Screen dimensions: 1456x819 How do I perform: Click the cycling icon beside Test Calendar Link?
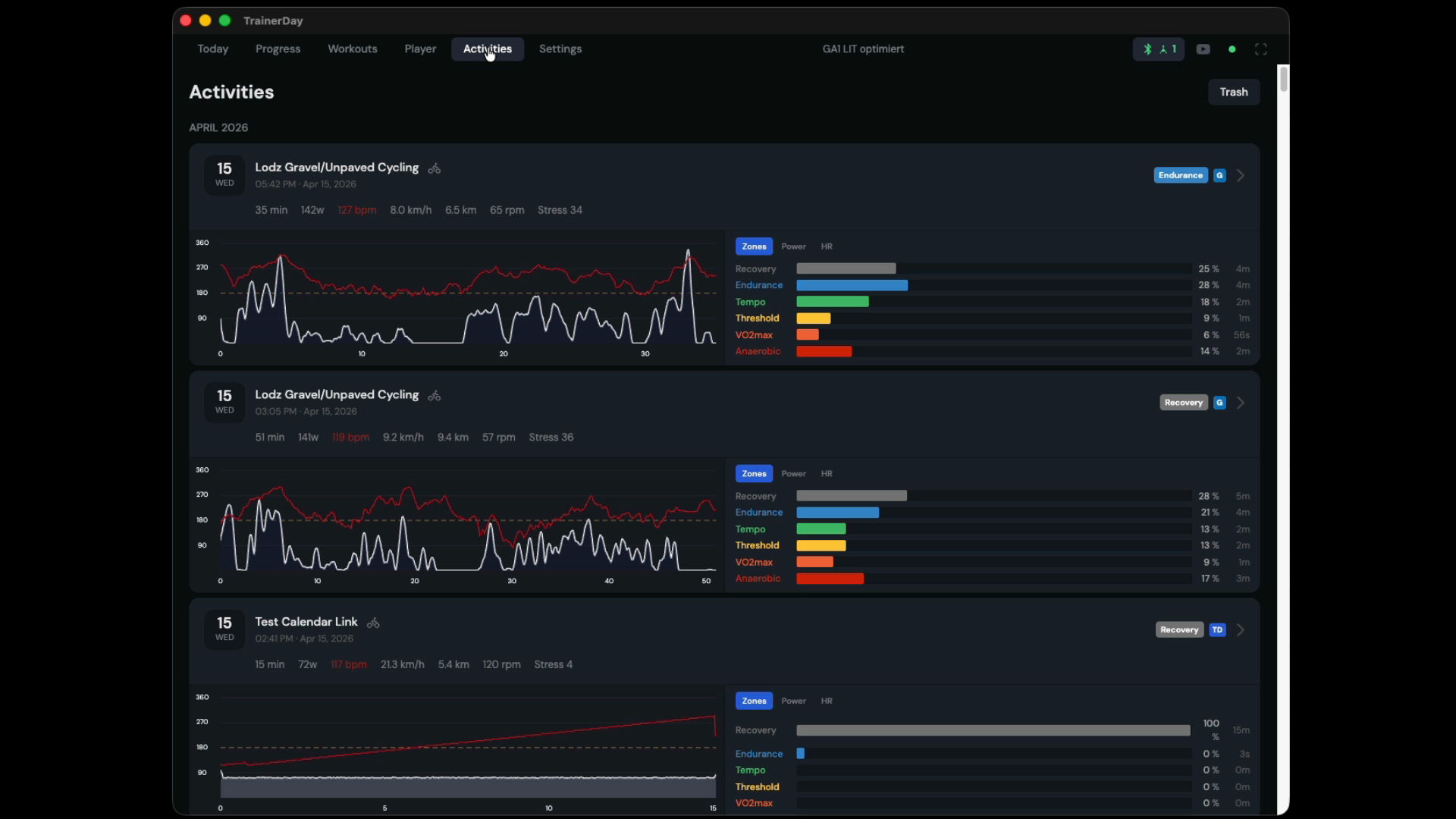(373, 623)
